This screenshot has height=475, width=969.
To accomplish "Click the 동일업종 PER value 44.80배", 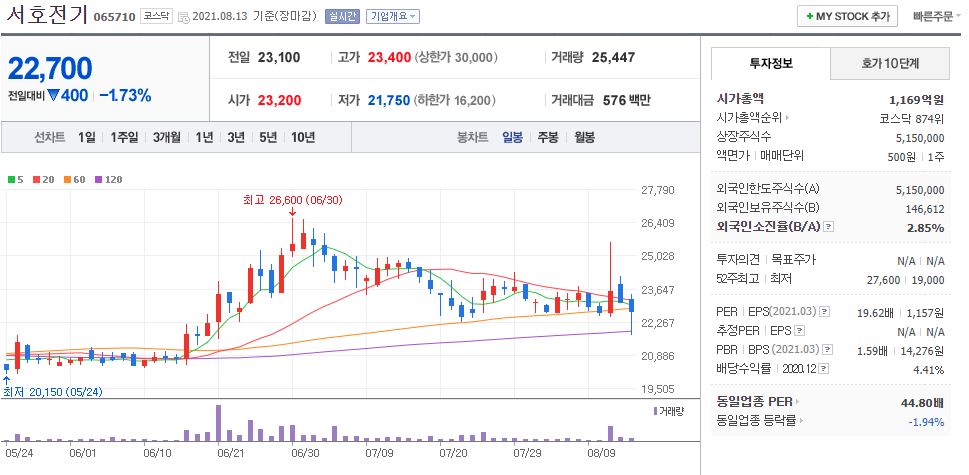I will 923,403.
